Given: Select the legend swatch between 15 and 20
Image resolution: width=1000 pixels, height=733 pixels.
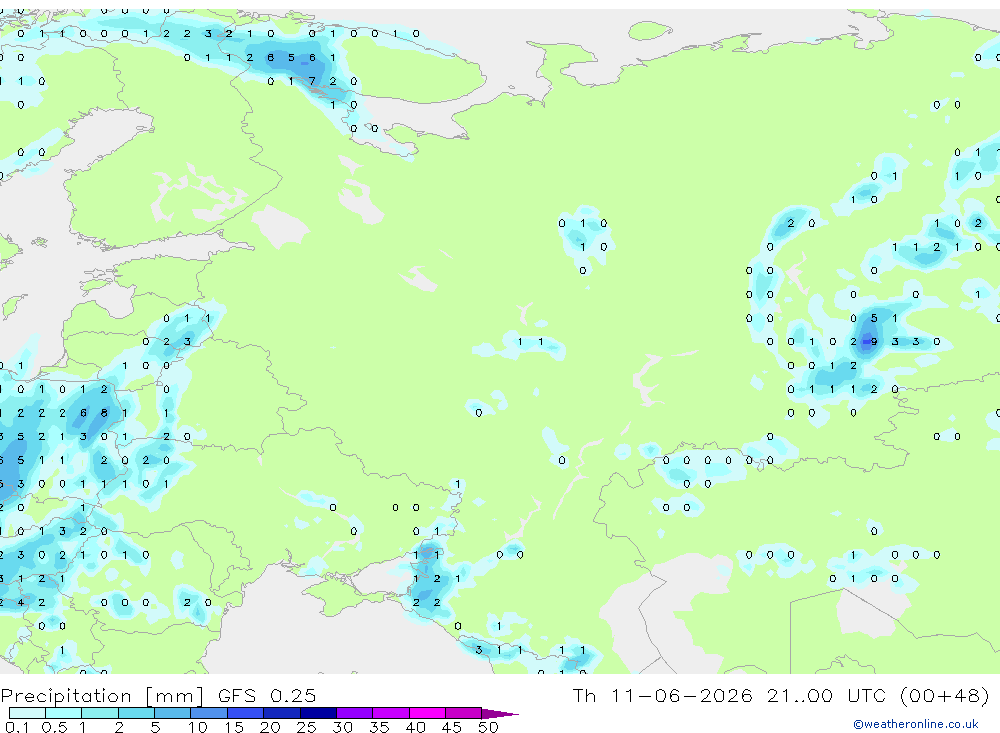Looking at the screenshot, I should (245, 713).
